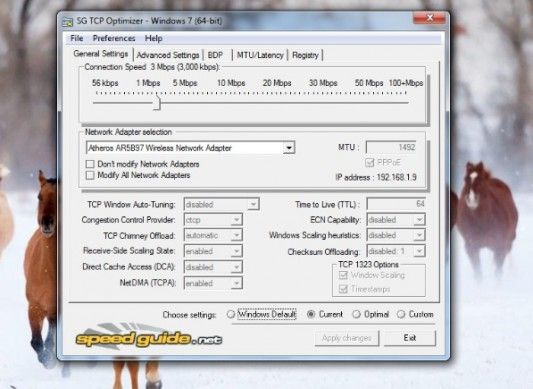Click the MTU value field
Screen dimensions: 533x389
[x=392, y=147]
